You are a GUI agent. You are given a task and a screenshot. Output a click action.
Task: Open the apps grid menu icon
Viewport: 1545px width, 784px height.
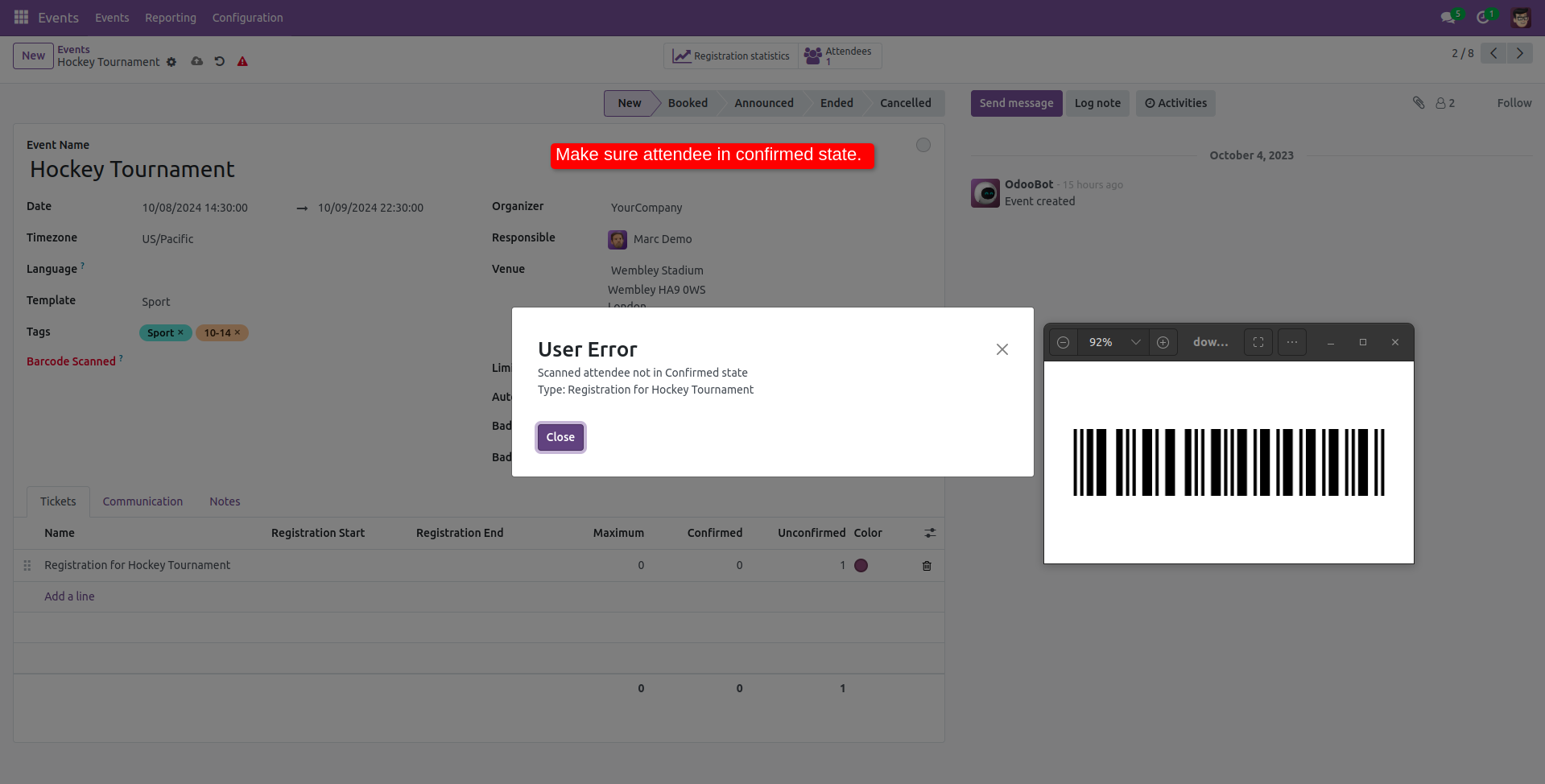(21, 17)
